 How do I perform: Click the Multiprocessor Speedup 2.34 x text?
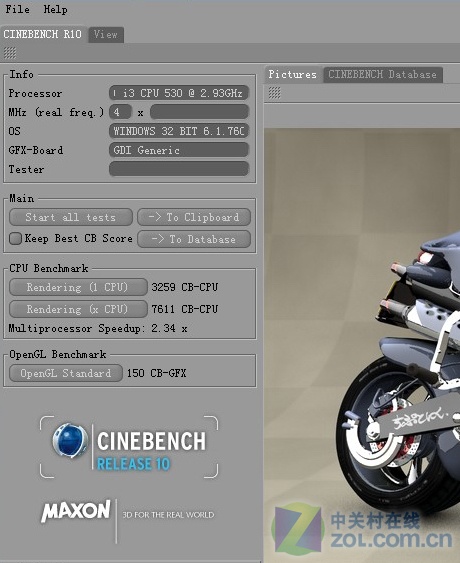tap(98, 328)
